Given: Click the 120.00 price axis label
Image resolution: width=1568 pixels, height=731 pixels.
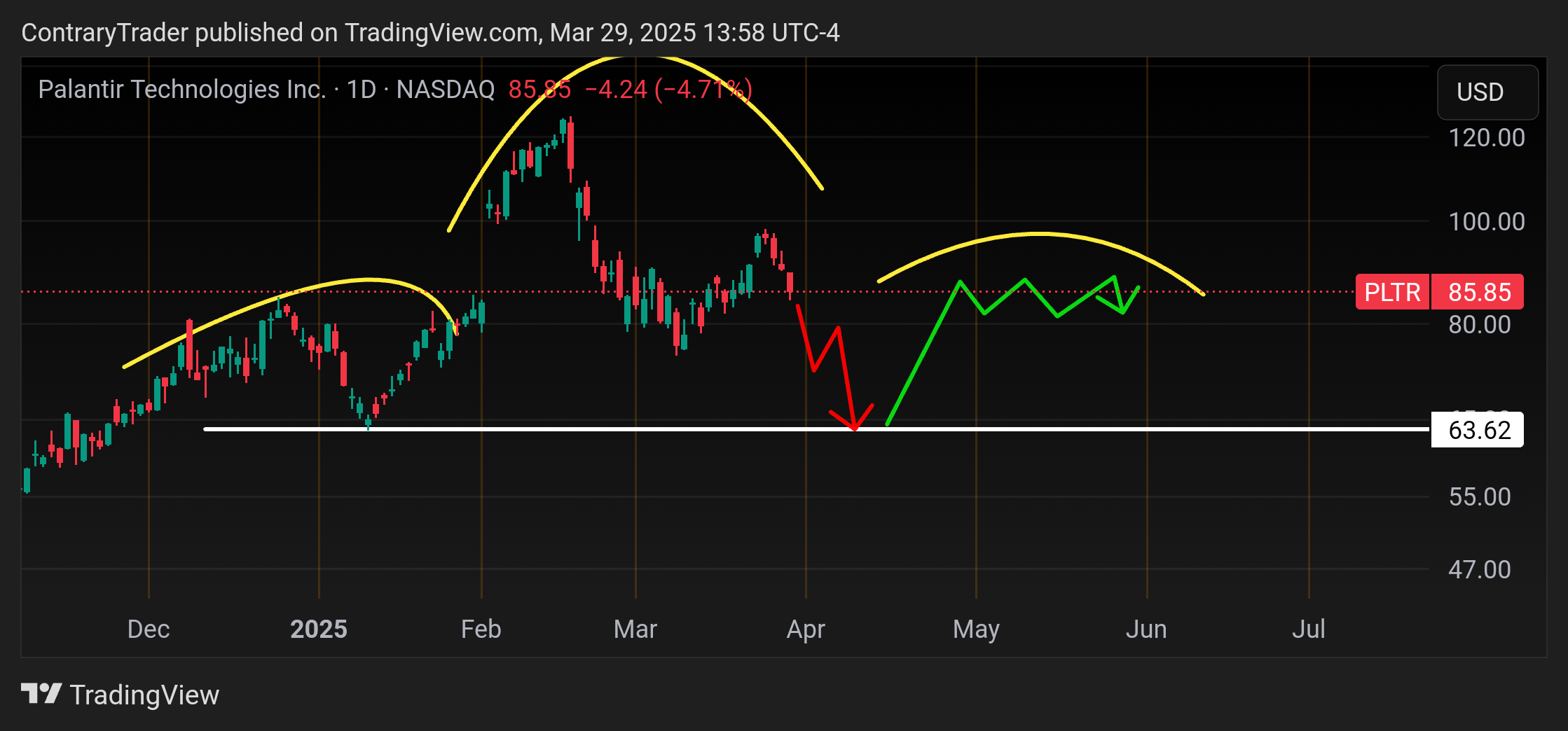Looking at the screenshot, I should coord(1487,138).
